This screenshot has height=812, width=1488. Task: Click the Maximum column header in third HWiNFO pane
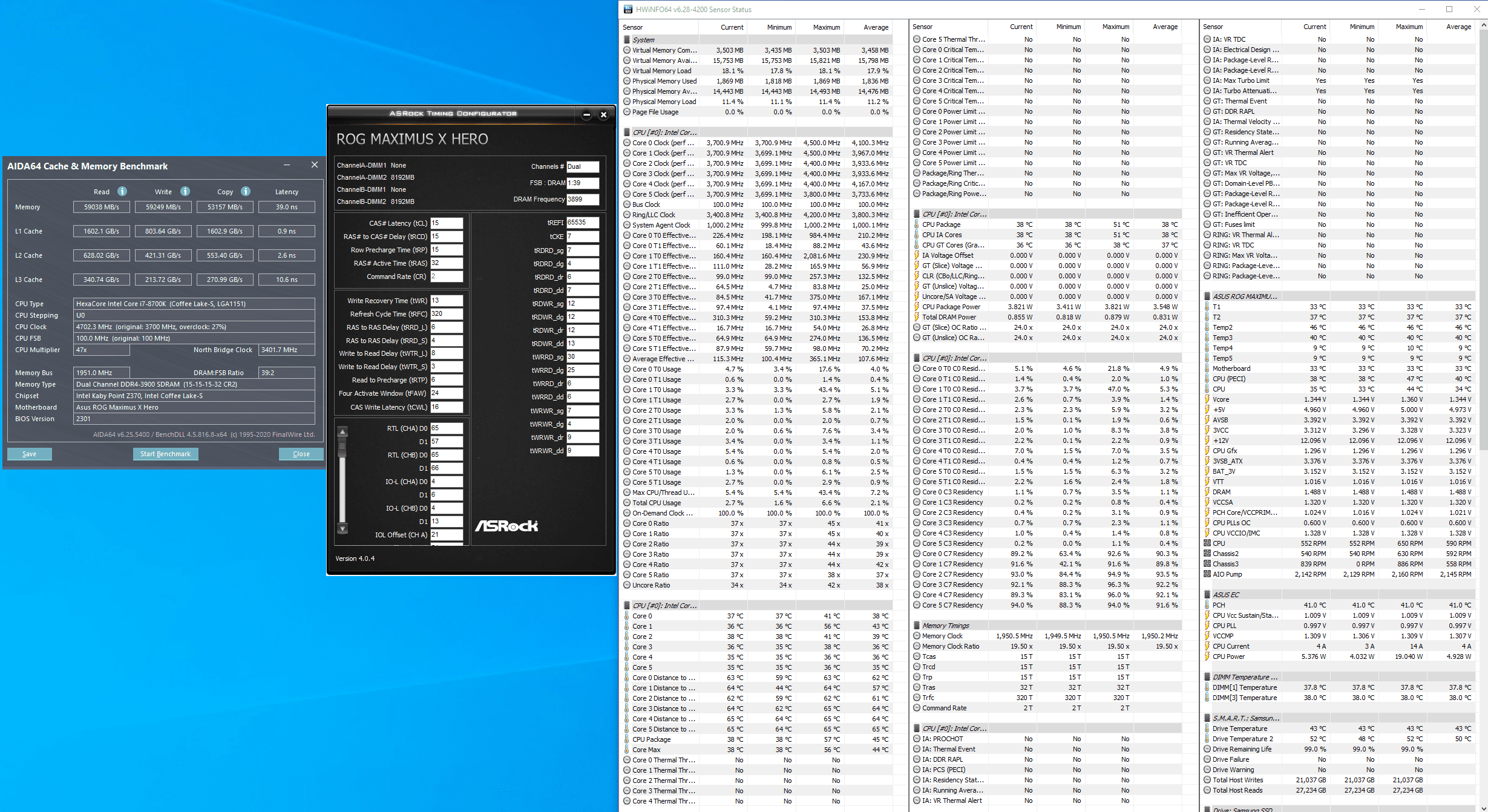click(x=1403, y=27)
